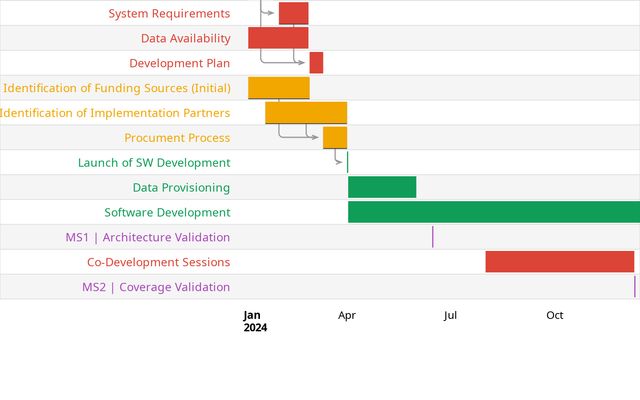Select the Data Provisioning task label

point(181,187)
